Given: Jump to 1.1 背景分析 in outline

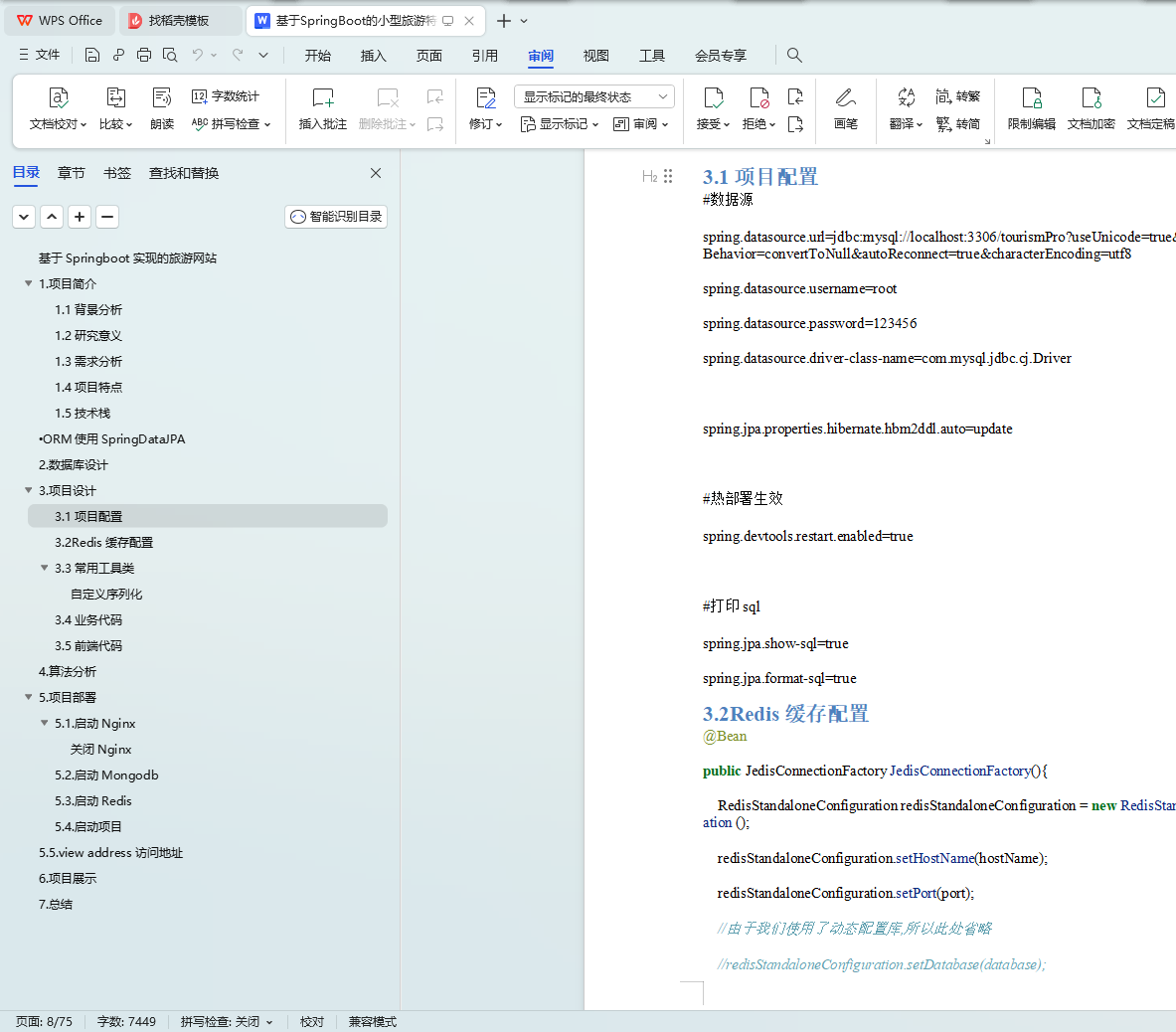Looking at the screenshot, I should [87, 310].
